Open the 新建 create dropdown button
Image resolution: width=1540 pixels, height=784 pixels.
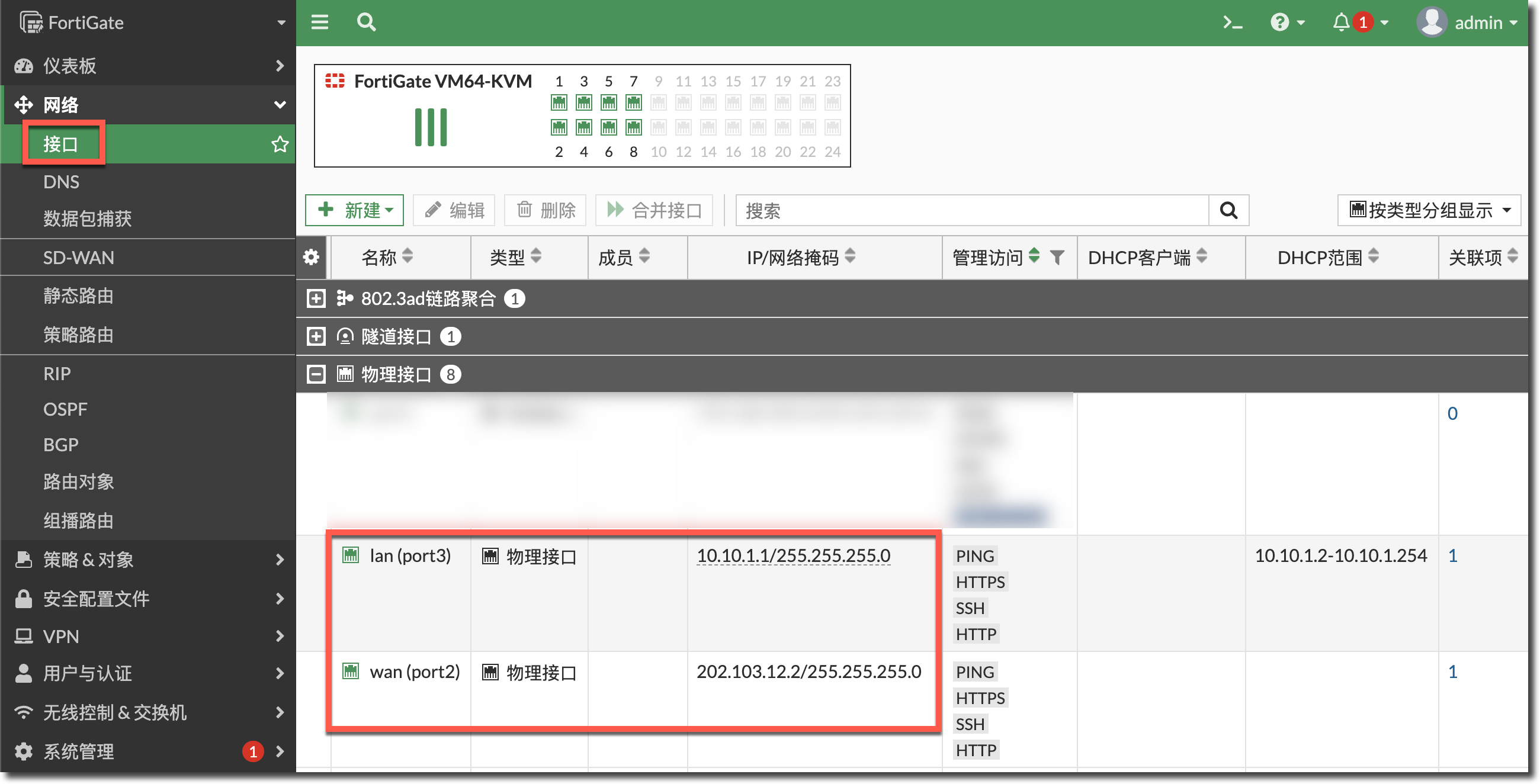tap(355, 210)
